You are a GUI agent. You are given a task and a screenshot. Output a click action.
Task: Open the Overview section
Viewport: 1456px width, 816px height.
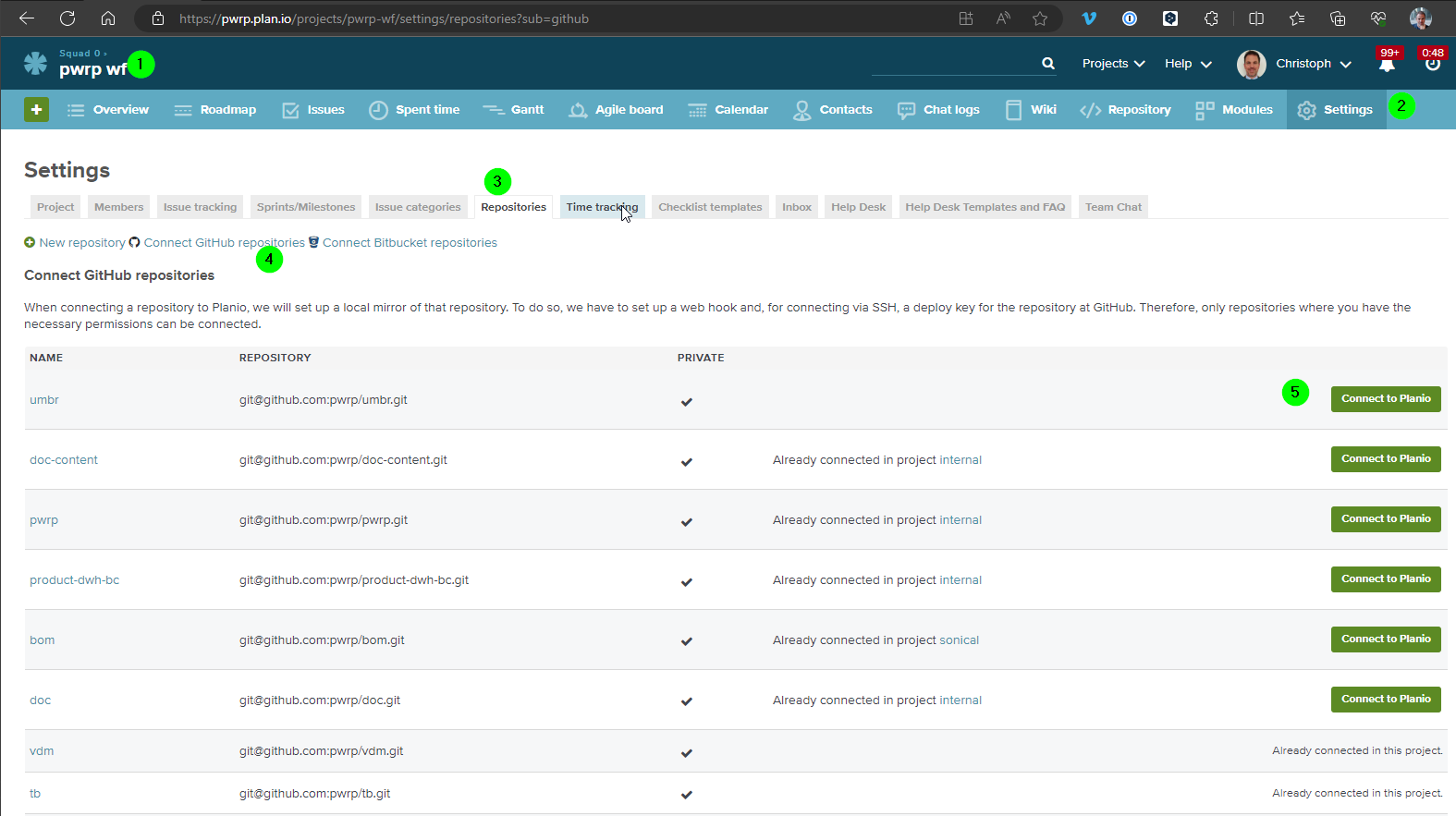(108, 110)
